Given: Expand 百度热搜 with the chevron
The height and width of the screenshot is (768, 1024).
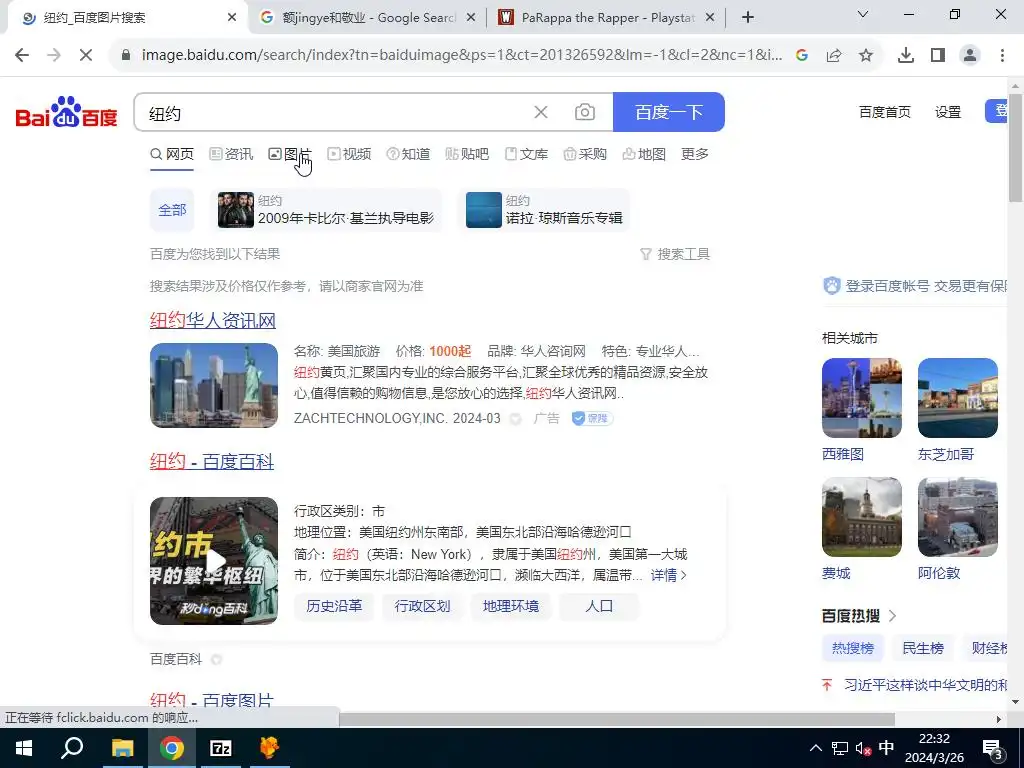Looking at the screenshot, I should pyautogui.click(x=893, y=616).
